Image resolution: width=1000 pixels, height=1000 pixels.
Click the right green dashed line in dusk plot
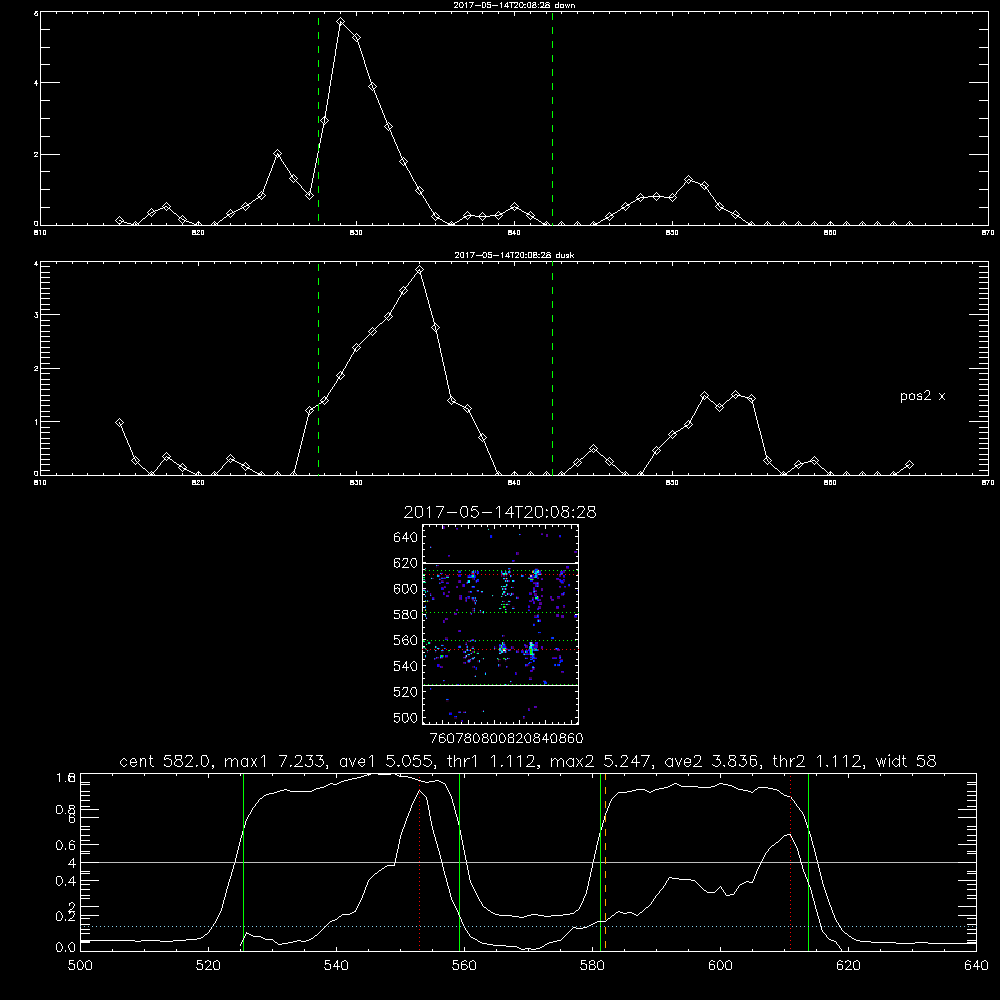[x=552, y=369]
